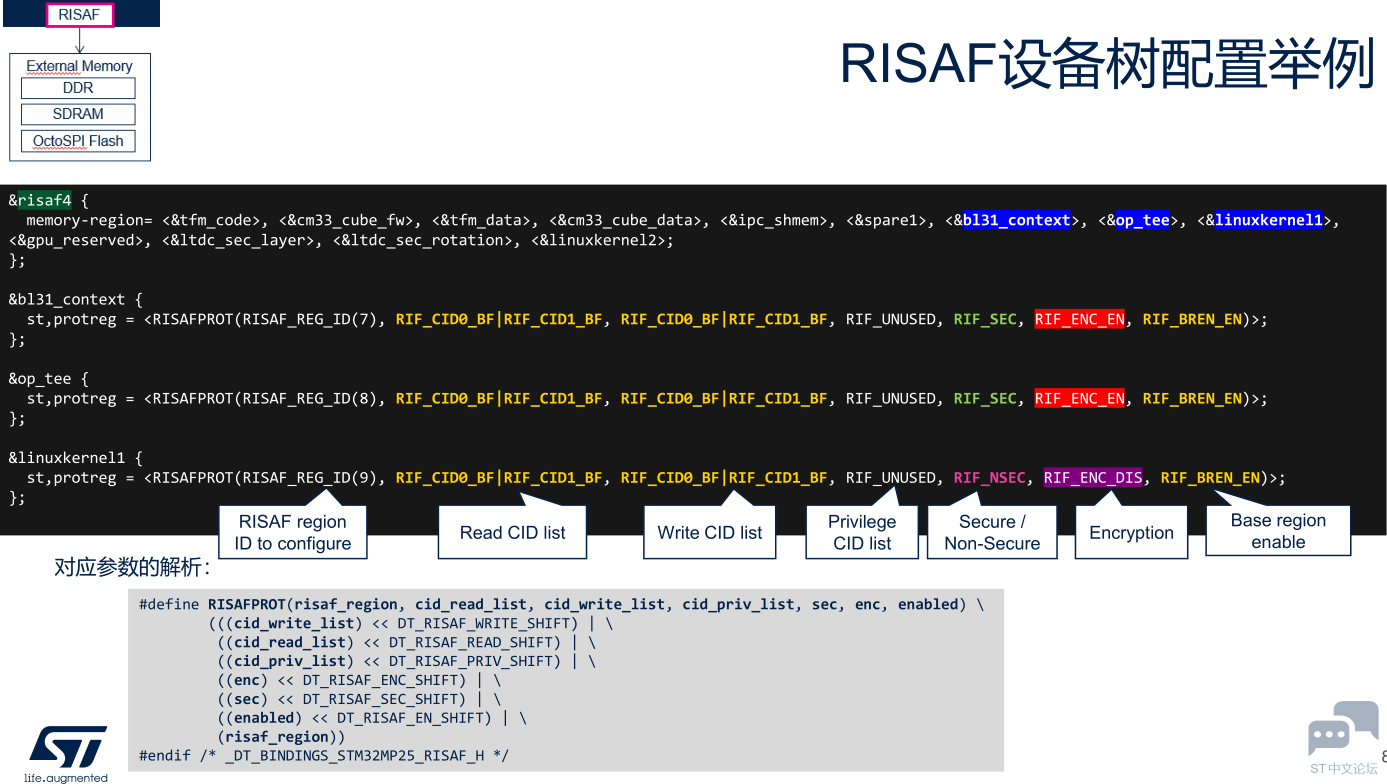Click the OctoSPI Flash box
Viewport: 1387px width, 784px height.
(78, 141)
